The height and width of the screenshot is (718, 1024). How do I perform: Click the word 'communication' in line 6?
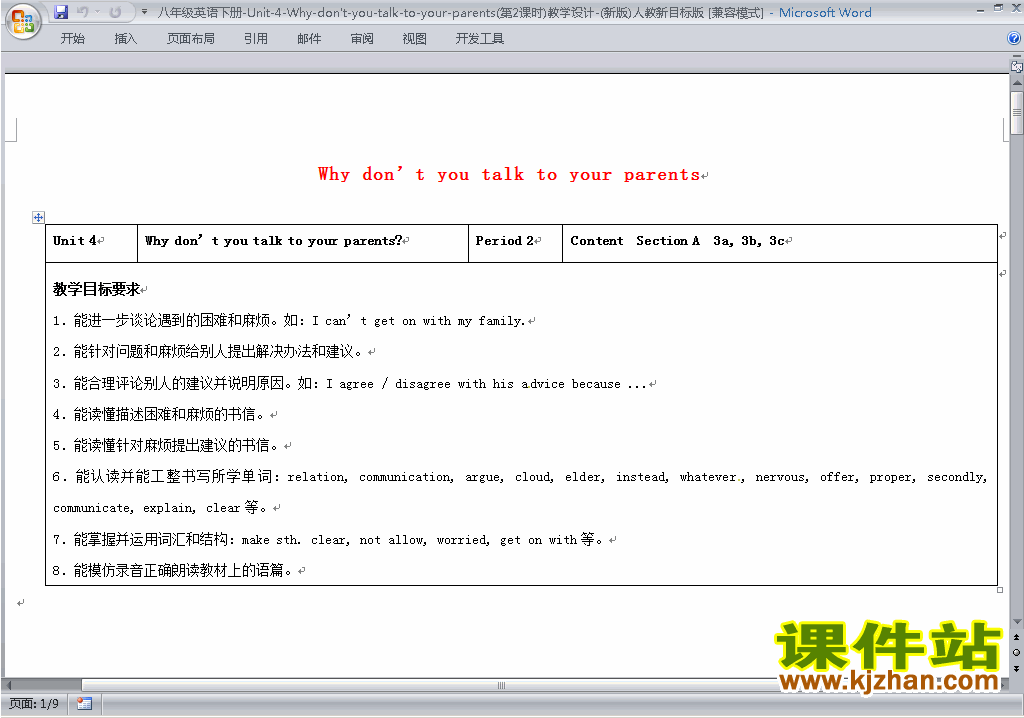point(404,477)
